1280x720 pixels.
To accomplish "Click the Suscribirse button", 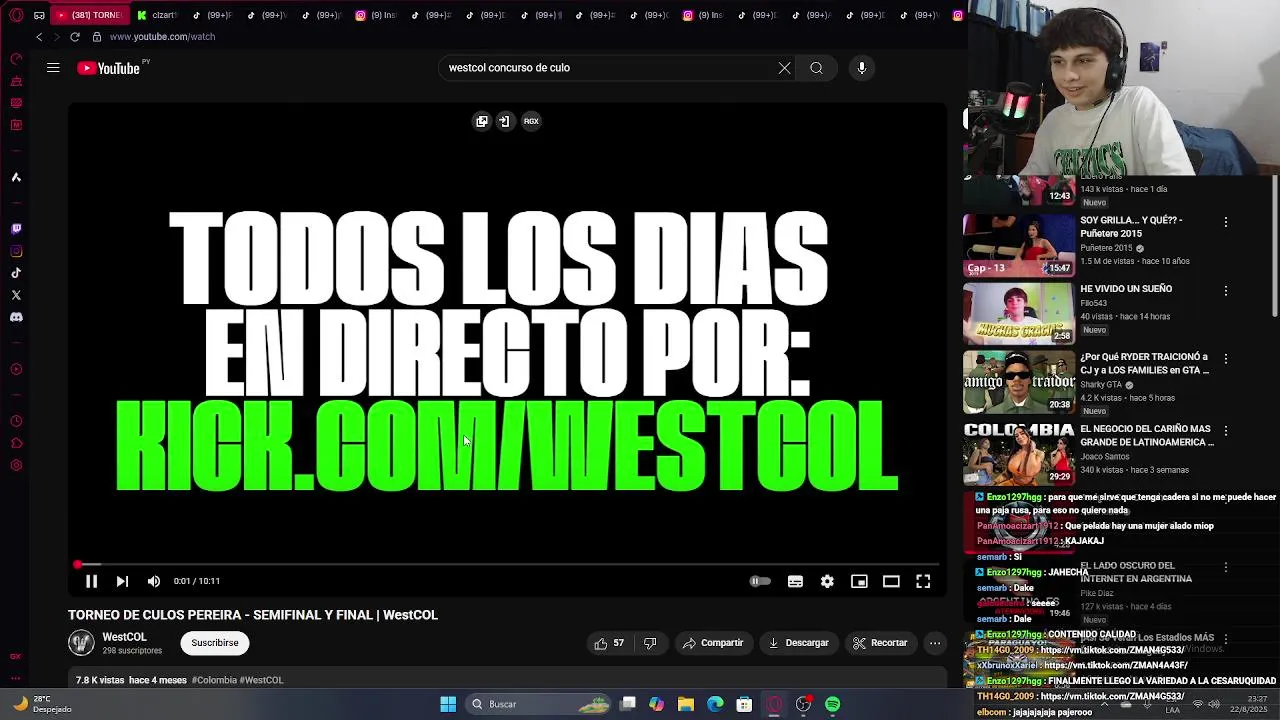I will pos(215,643).
